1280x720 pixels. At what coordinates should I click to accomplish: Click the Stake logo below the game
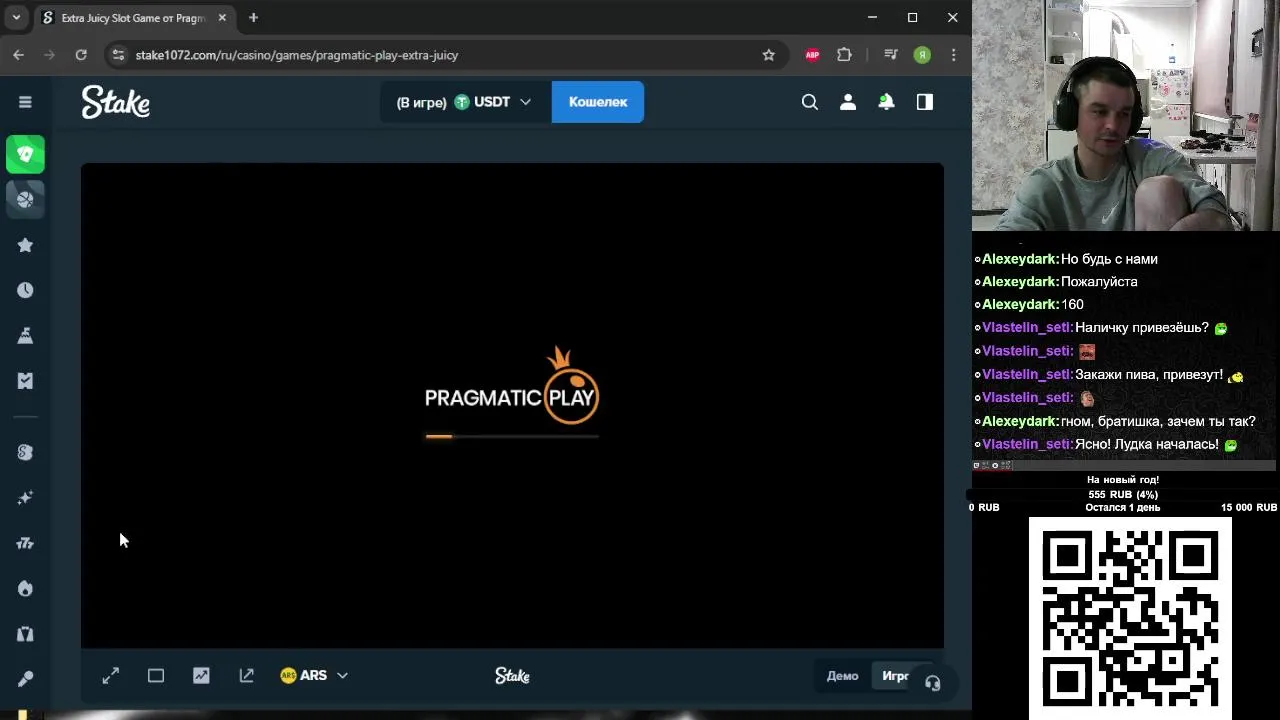tap(512, 676)
